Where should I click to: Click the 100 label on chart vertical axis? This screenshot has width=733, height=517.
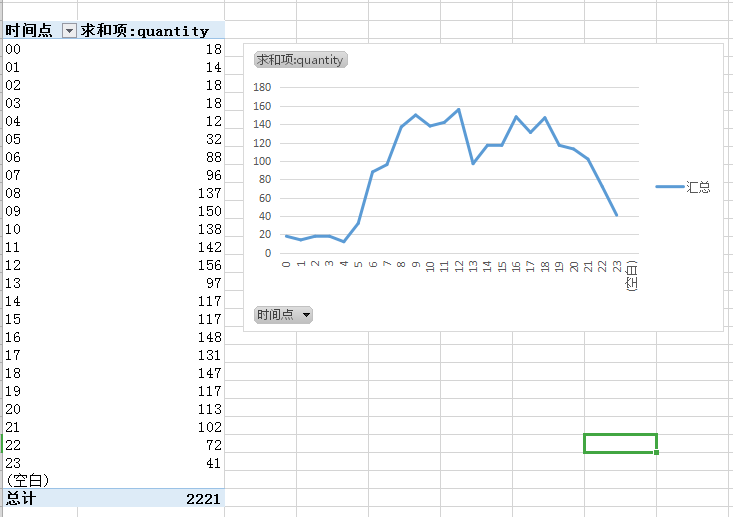pos(262,161)
